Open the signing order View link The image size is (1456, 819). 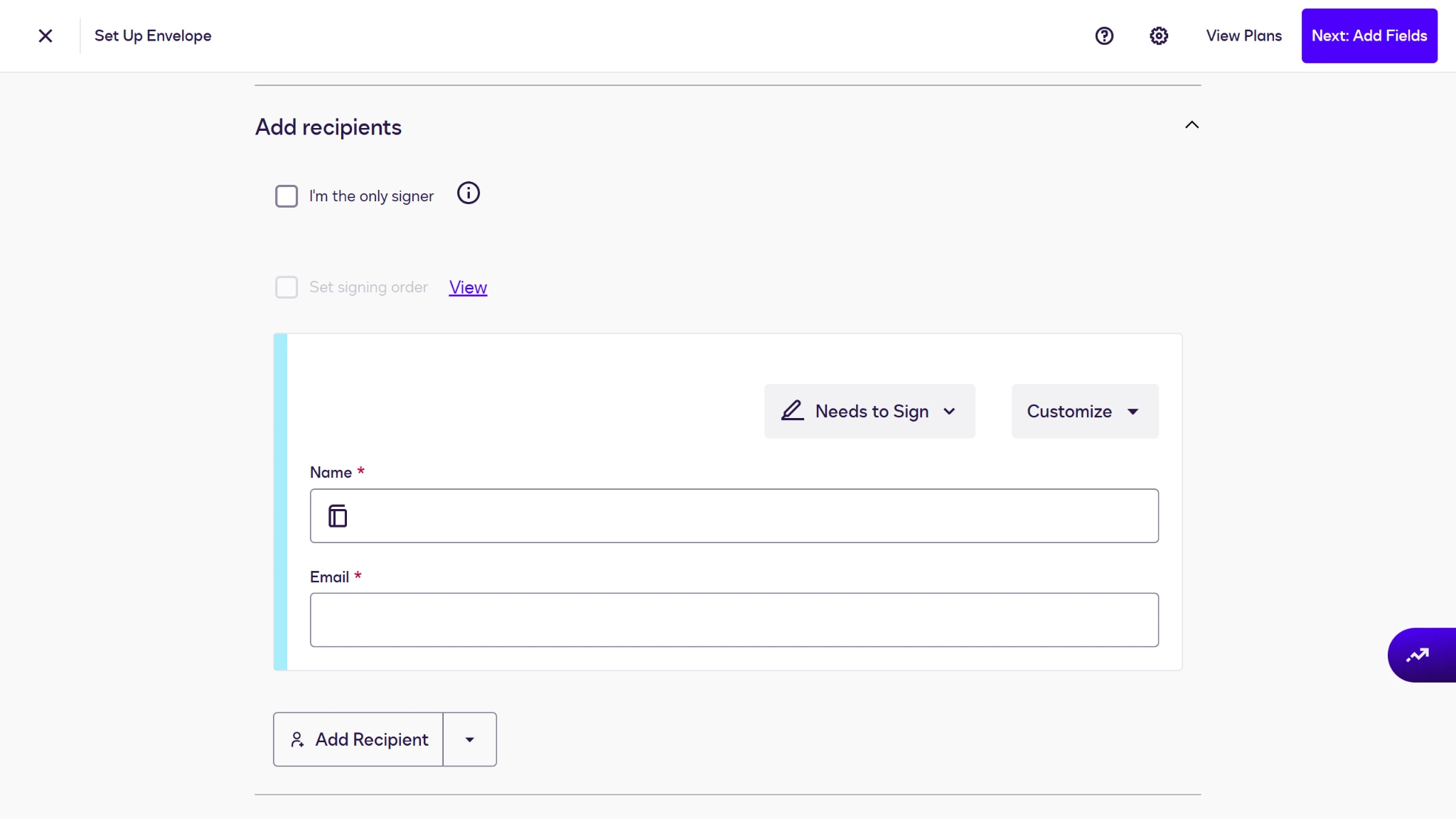[468, 287]
